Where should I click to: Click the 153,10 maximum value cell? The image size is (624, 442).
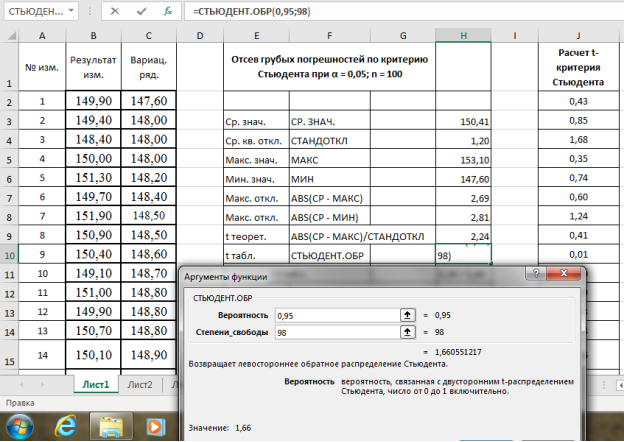463,159
